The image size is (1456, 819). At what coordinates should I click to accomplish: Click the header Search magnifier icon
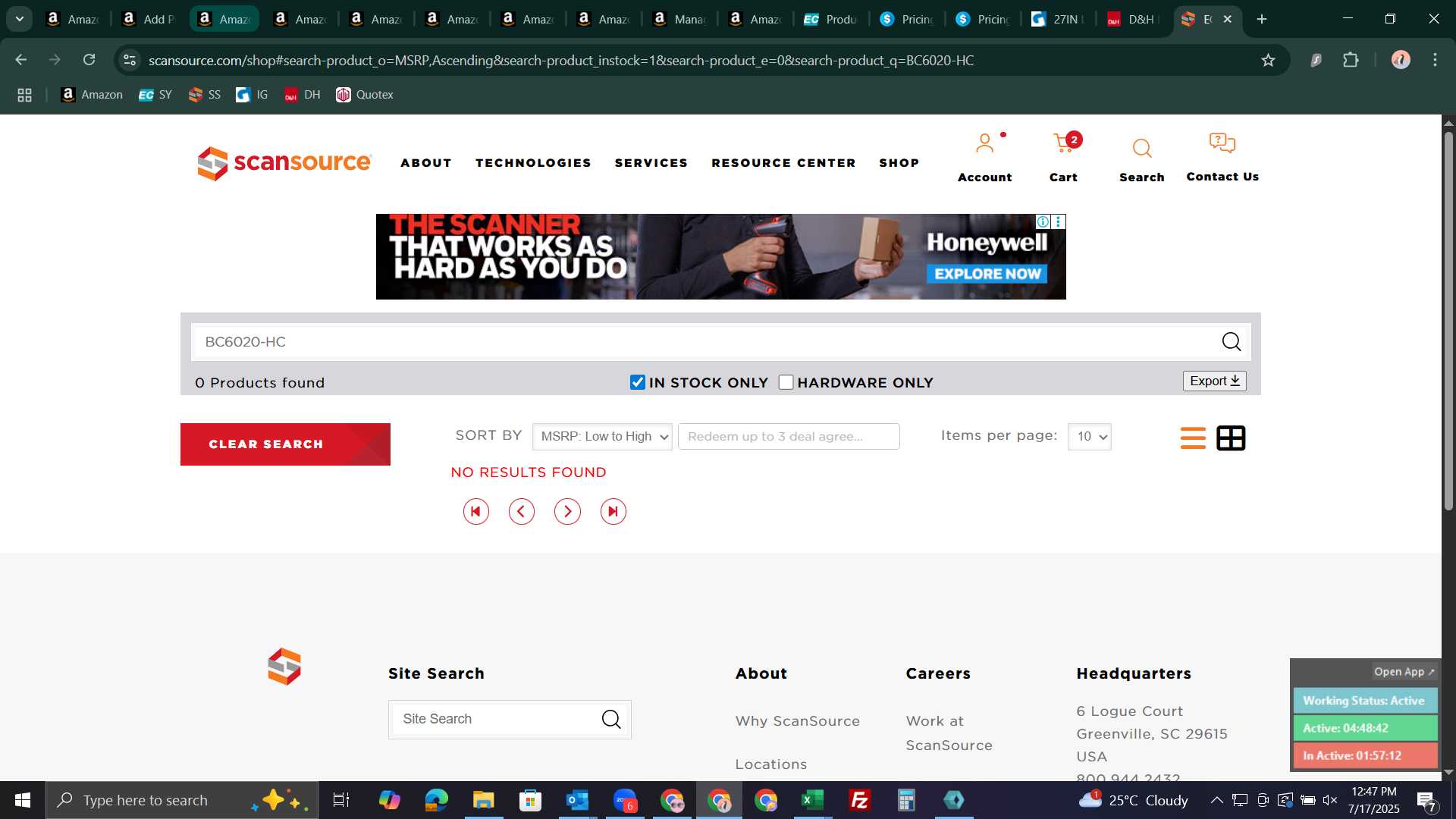1141,148
